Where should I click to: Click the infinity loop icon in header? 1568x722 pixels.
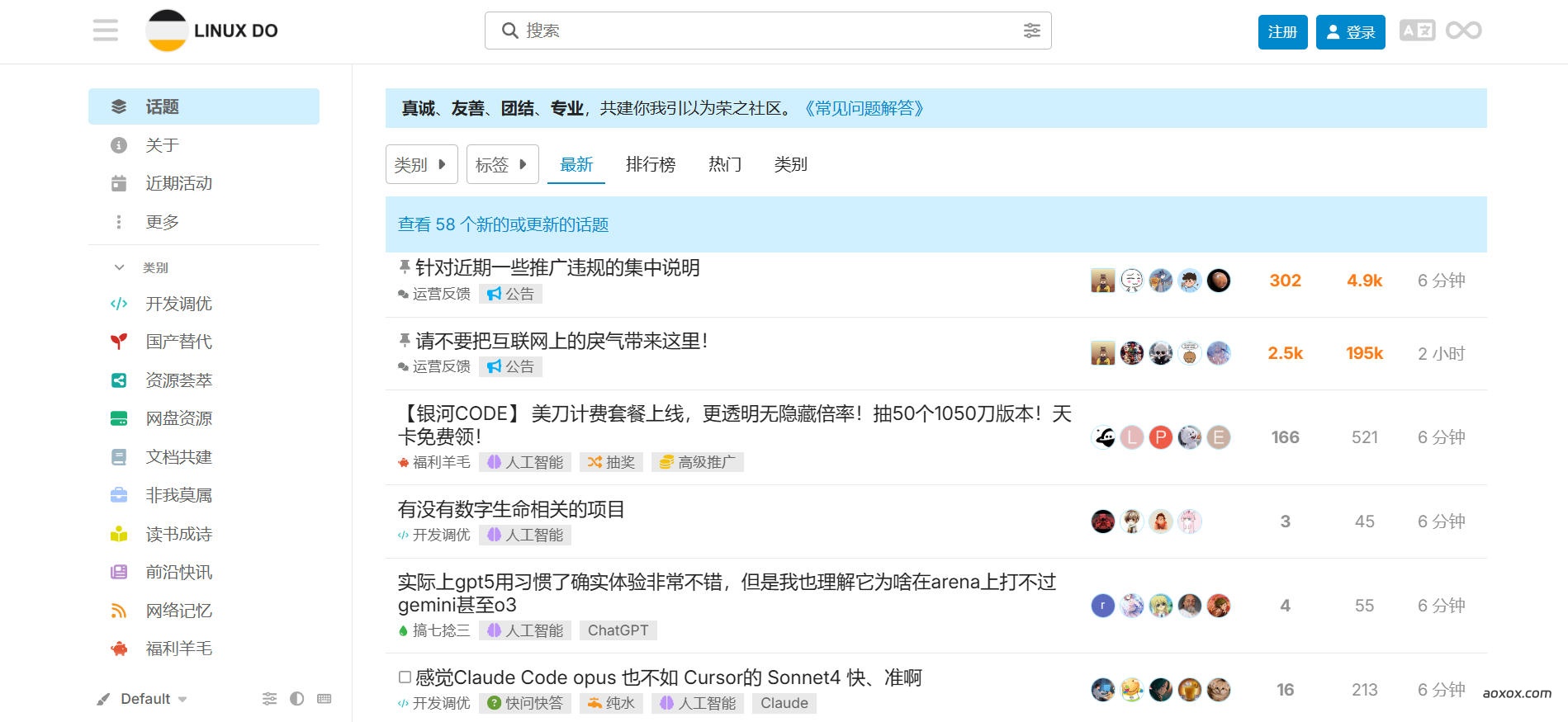click(1463, 31)
